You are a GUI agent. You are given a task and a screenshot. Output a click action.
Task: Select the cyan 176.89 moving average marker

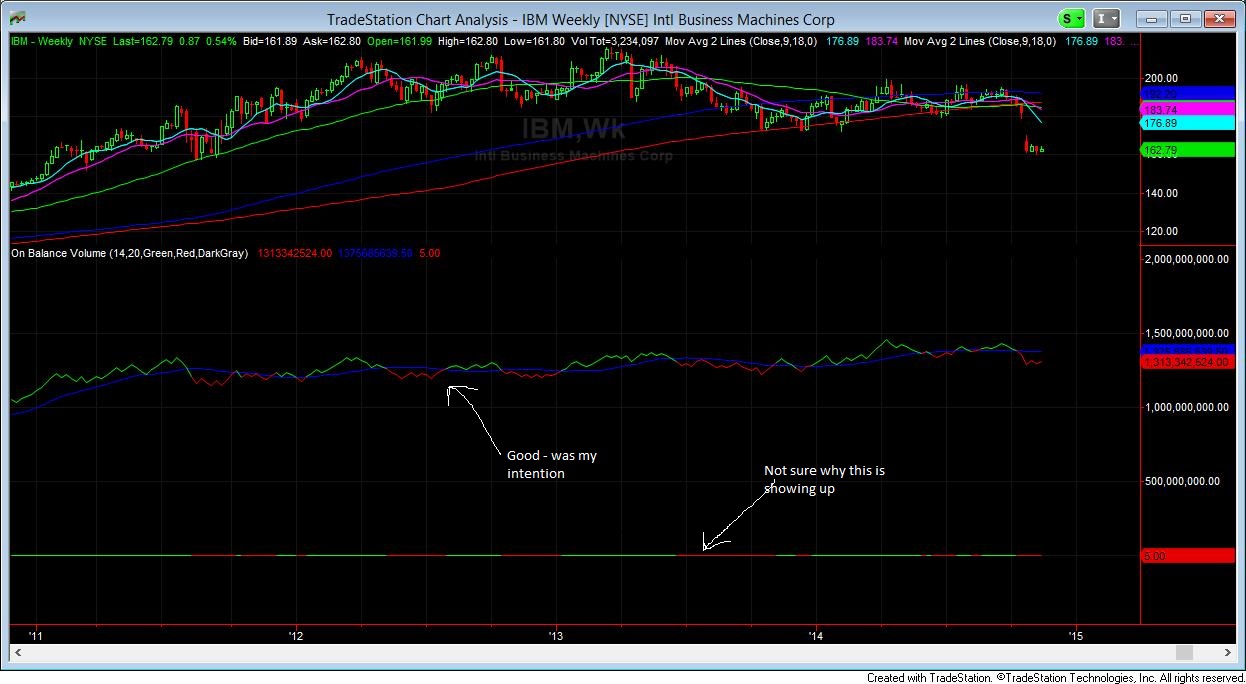pyautogui.click(x=1188, y=122)
